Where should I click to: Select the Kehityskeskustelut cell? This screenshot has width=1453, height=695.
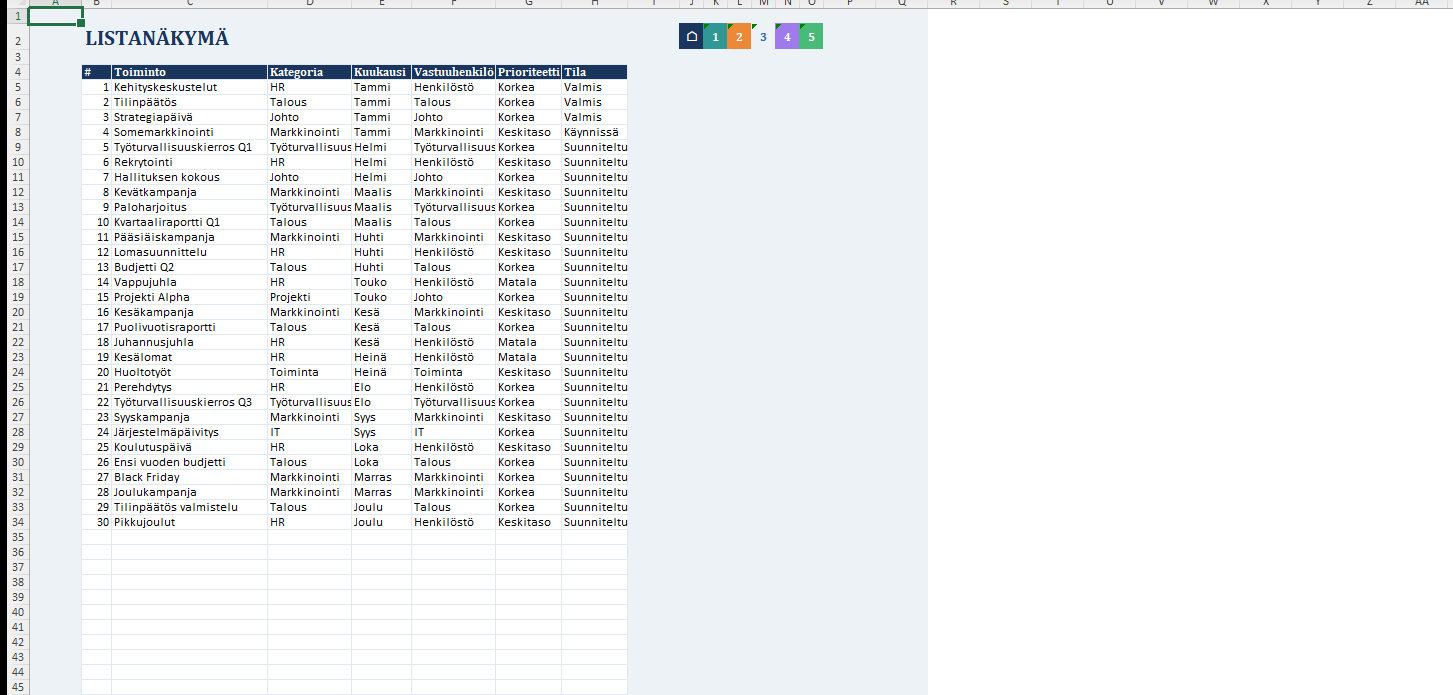point(189,87)
